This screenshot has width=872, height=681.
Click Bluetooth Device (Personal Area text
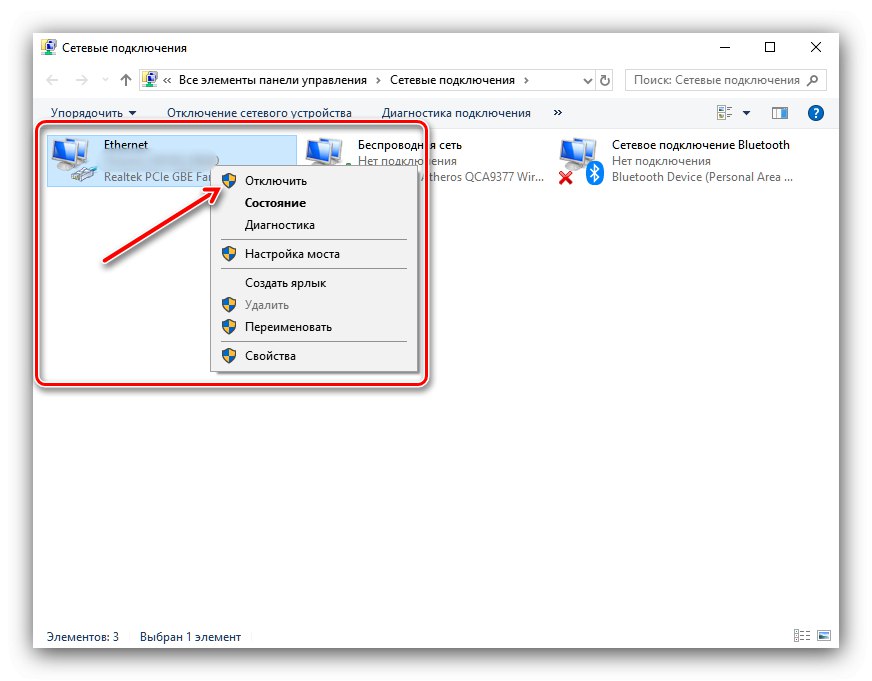tap(702, 177)
